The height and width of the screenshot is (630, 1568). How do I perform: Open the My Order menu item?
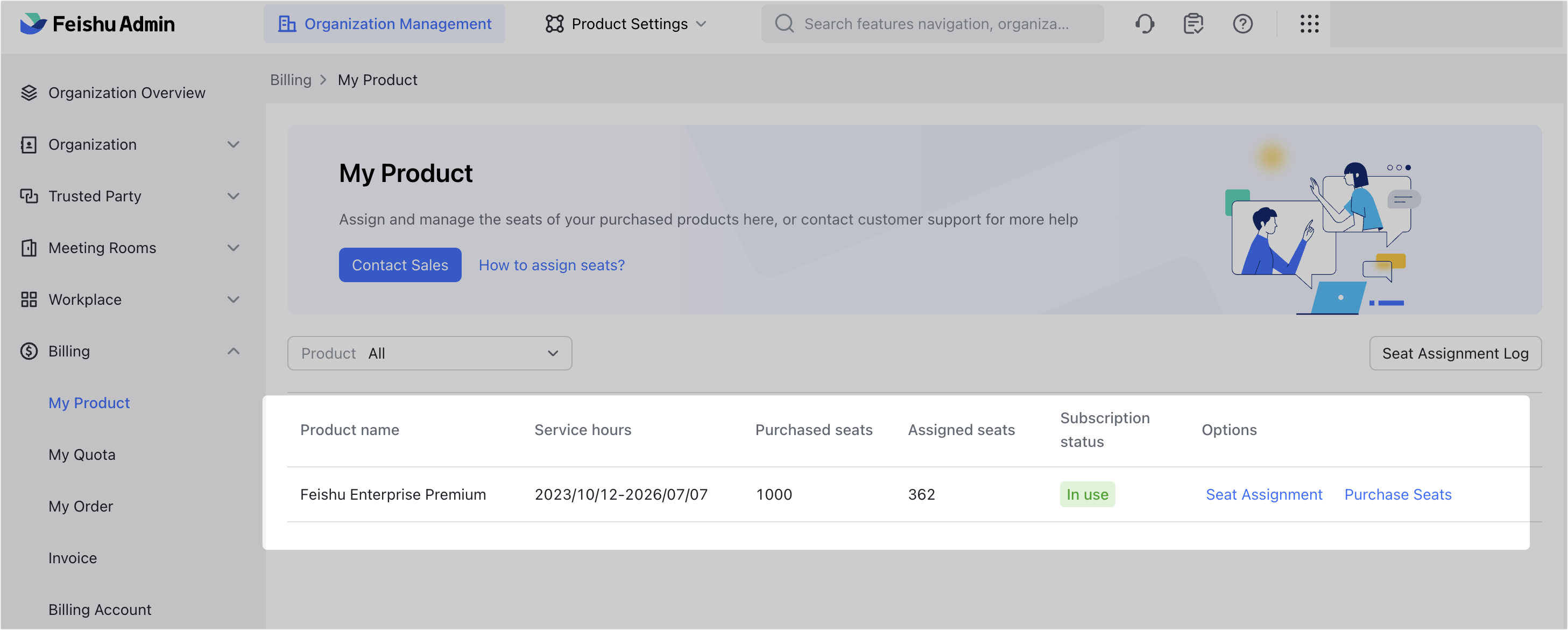click(80, 506)
